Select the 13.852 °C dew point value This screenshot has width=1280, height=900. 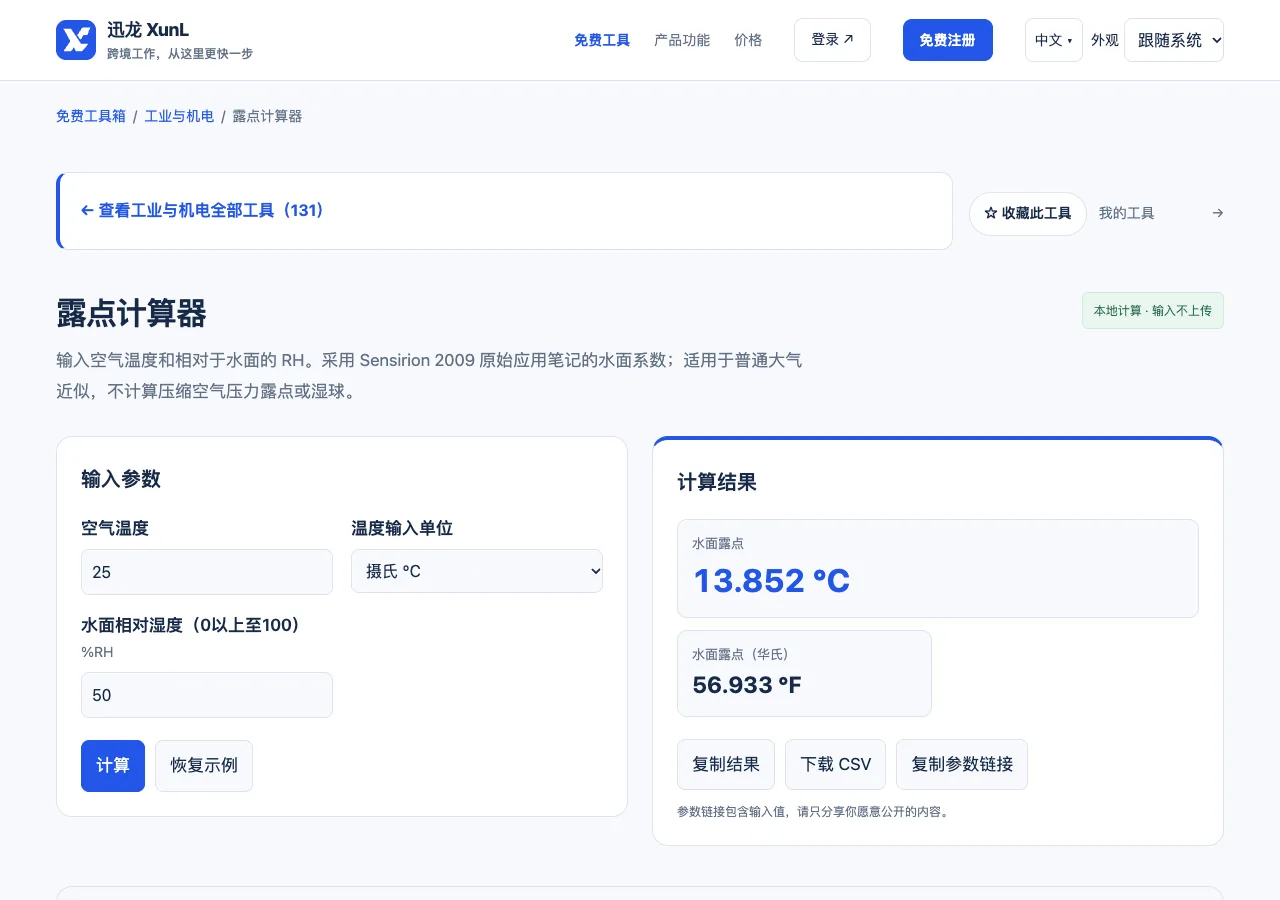pyautogui.click(x=771, y=581)
